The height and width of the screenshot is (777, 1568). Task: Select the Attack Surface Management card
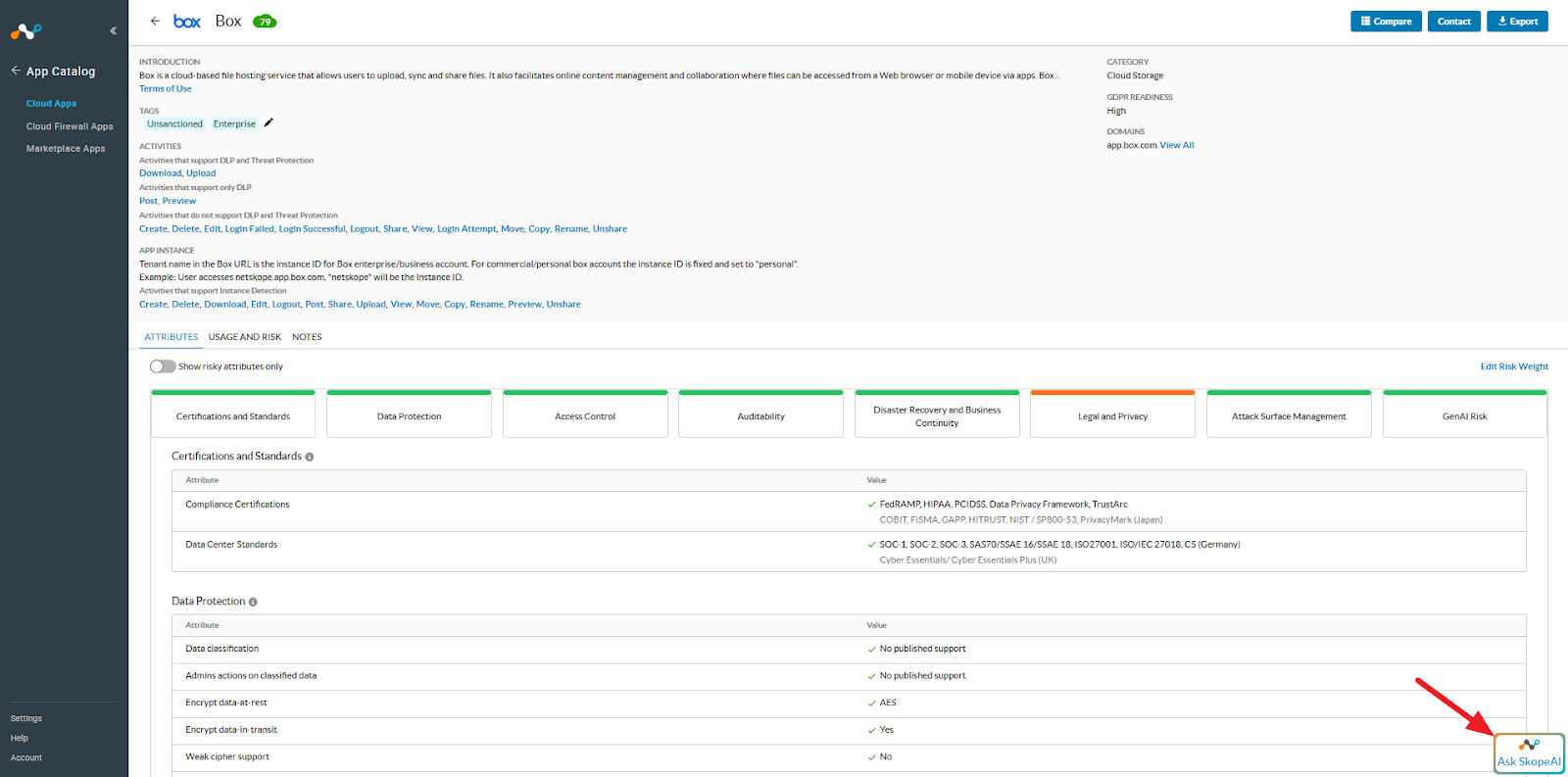[x=1289, y=414]
